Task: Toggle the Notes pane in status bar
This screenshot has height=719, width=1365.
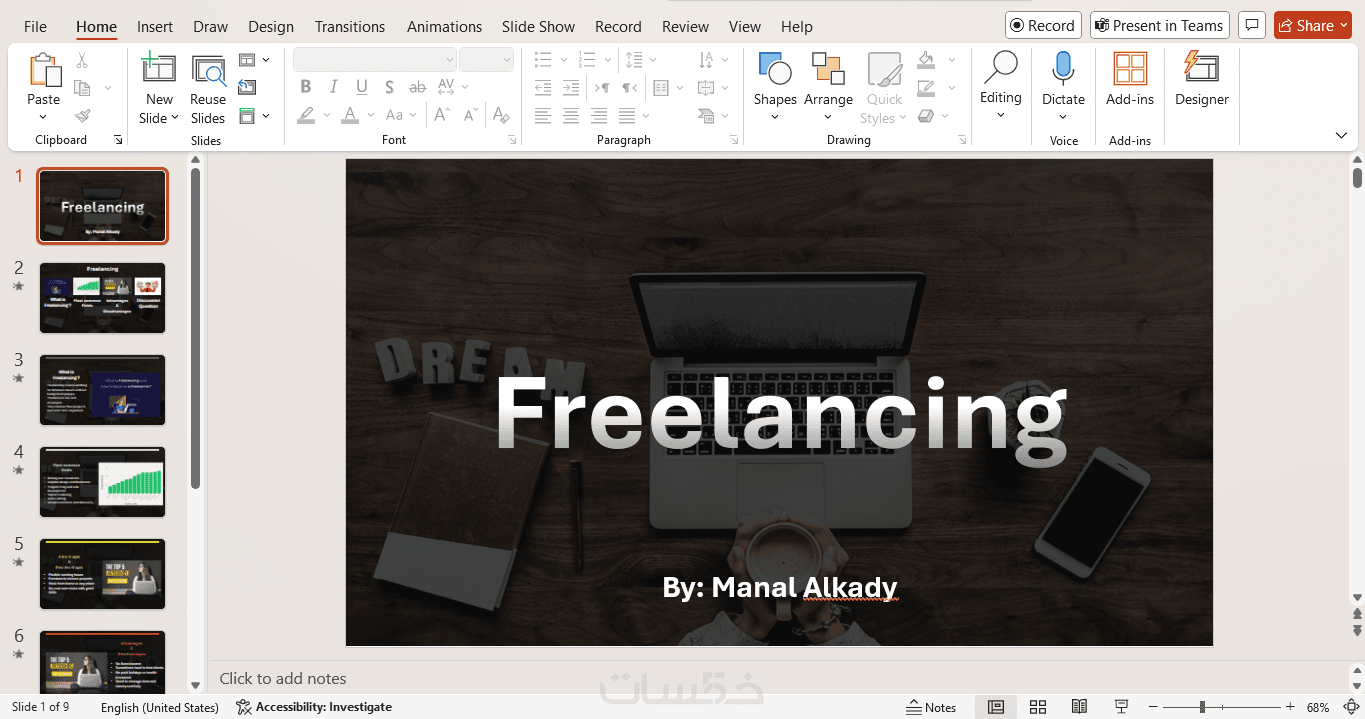Action: coord(931,707)
